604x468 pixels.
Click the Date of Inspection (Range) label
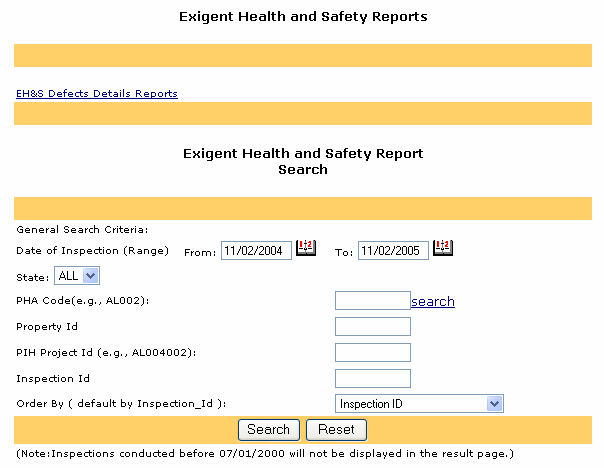tap(93, 250)
